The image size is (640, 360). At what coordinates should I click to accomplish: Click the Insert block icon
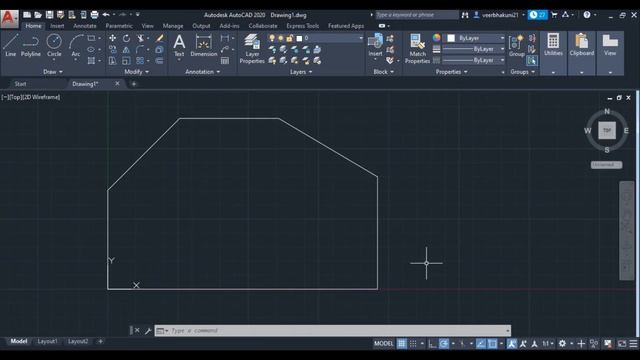pyautogui.click(x=375, y=45)
